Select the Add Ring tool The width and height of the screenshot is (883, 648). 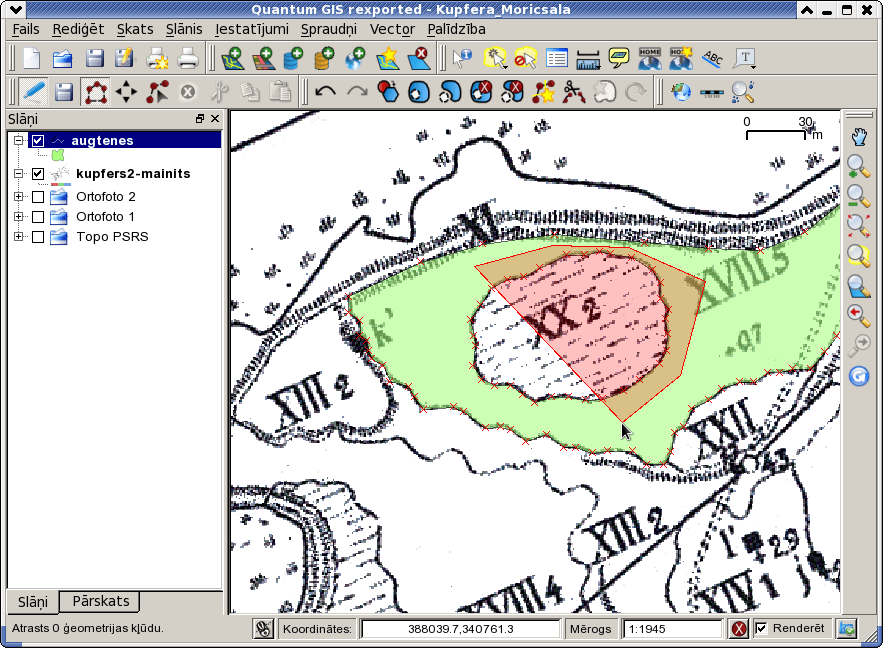point(419,92)
